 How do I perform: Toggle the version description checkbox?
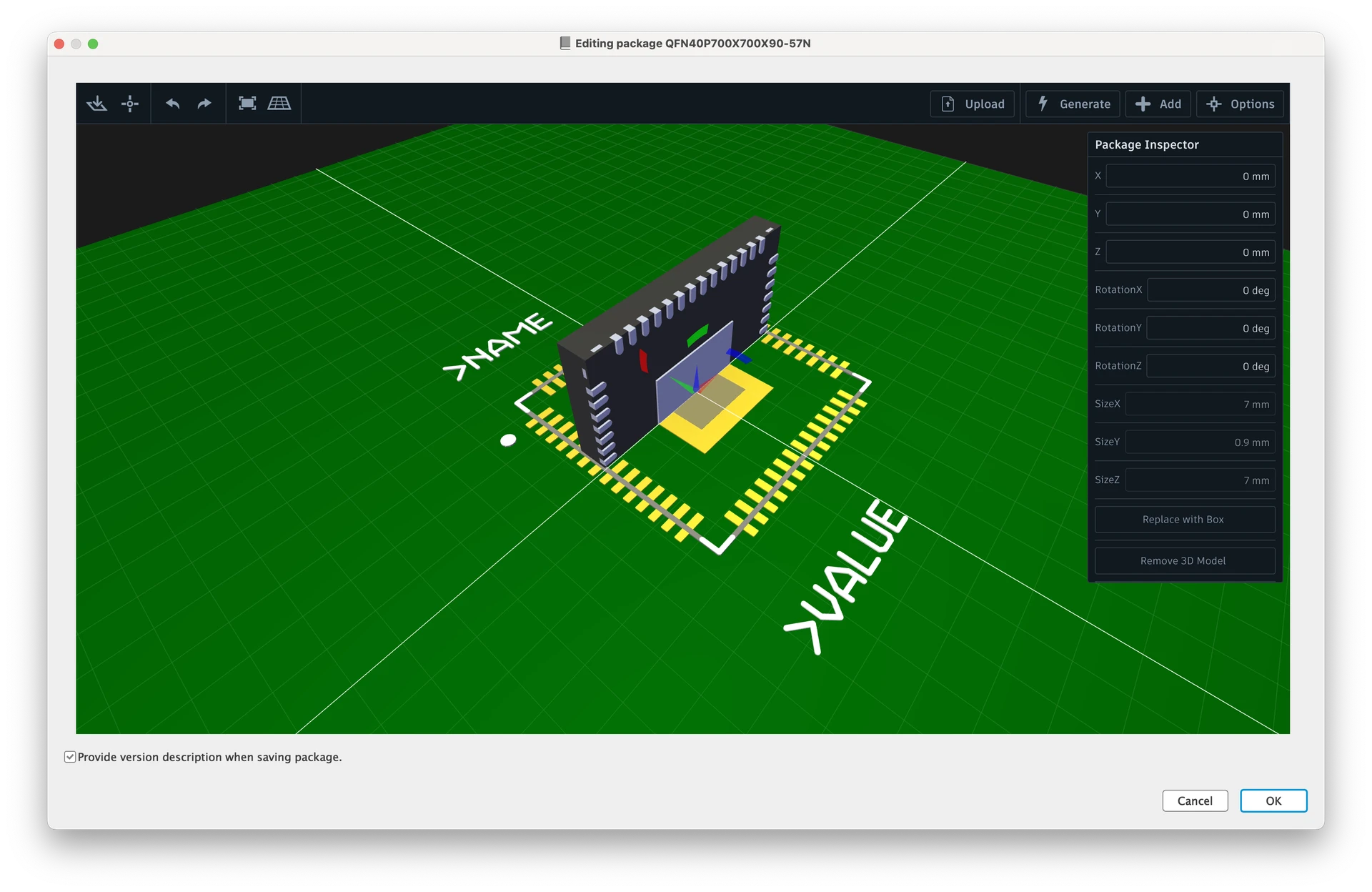(x=70, y=757)
